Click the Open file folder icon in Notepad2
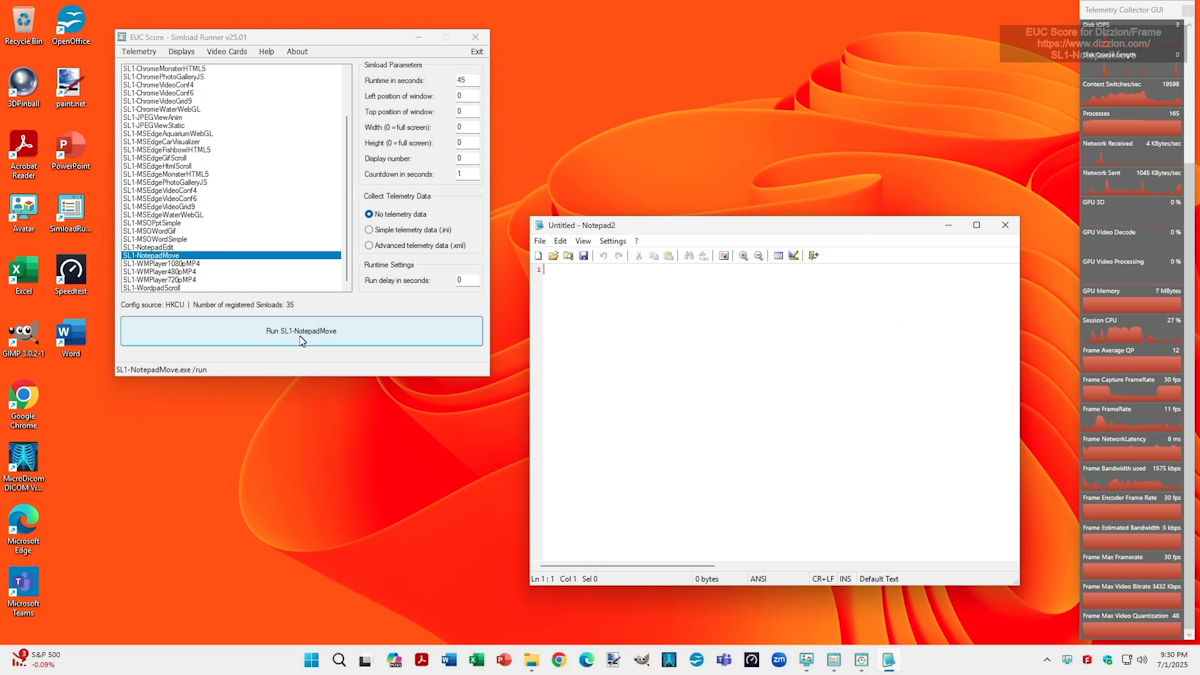The image size is (1200, 675). (x=553, y=256)
